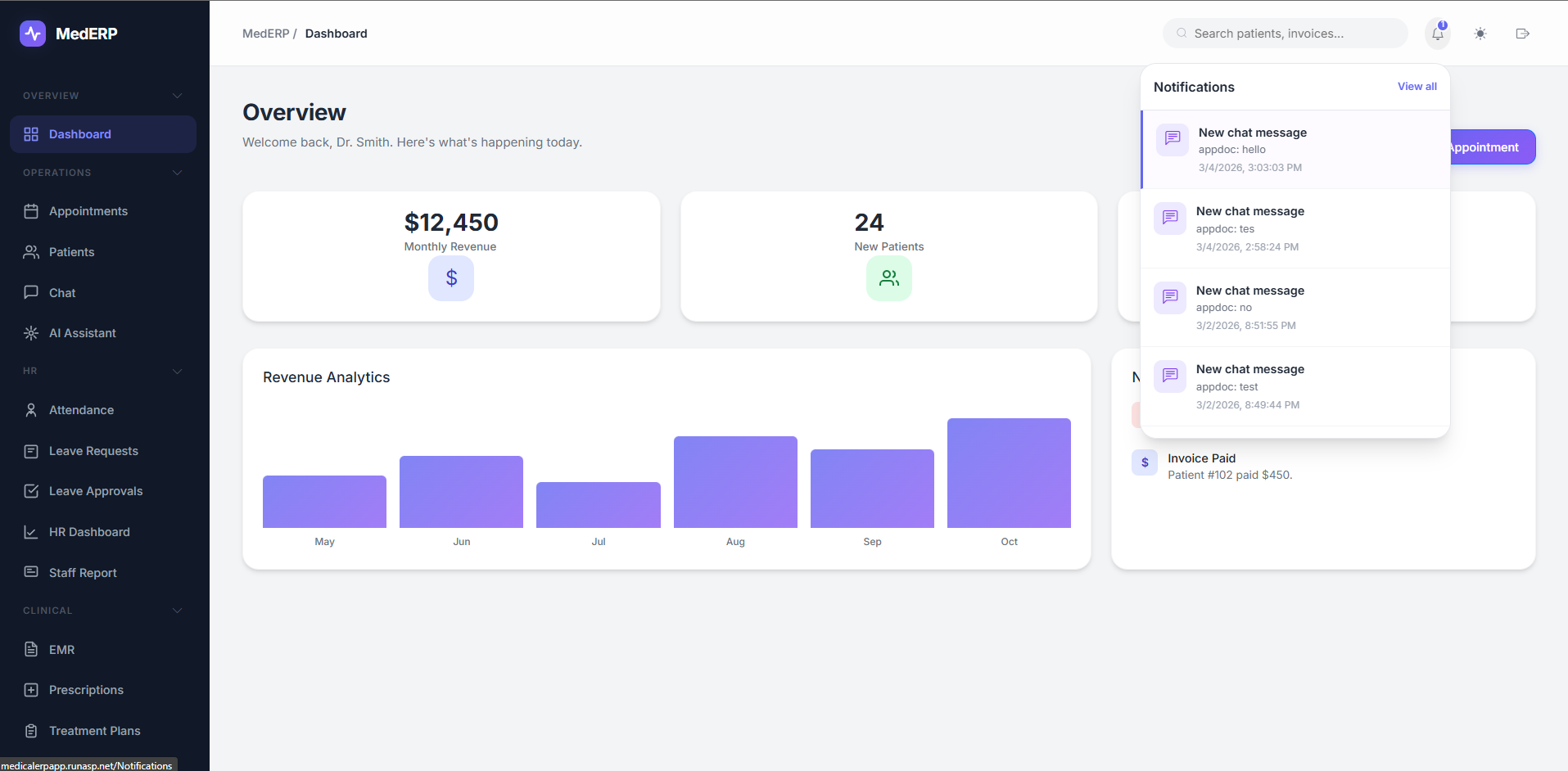Toggle light/dark theme sun icon
The width and height of the screenshot is (1568, 771).
[x=1480, y=34]
